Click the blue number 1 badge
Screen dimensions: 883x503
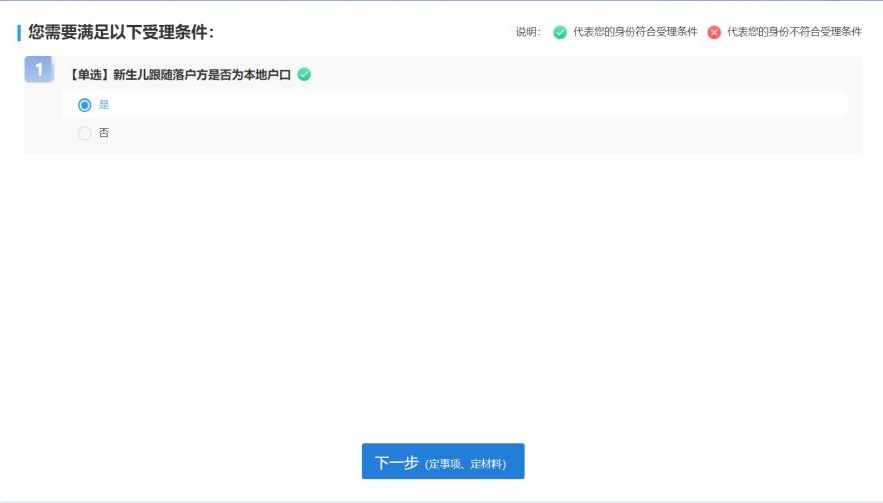click(x=39, y=69)
